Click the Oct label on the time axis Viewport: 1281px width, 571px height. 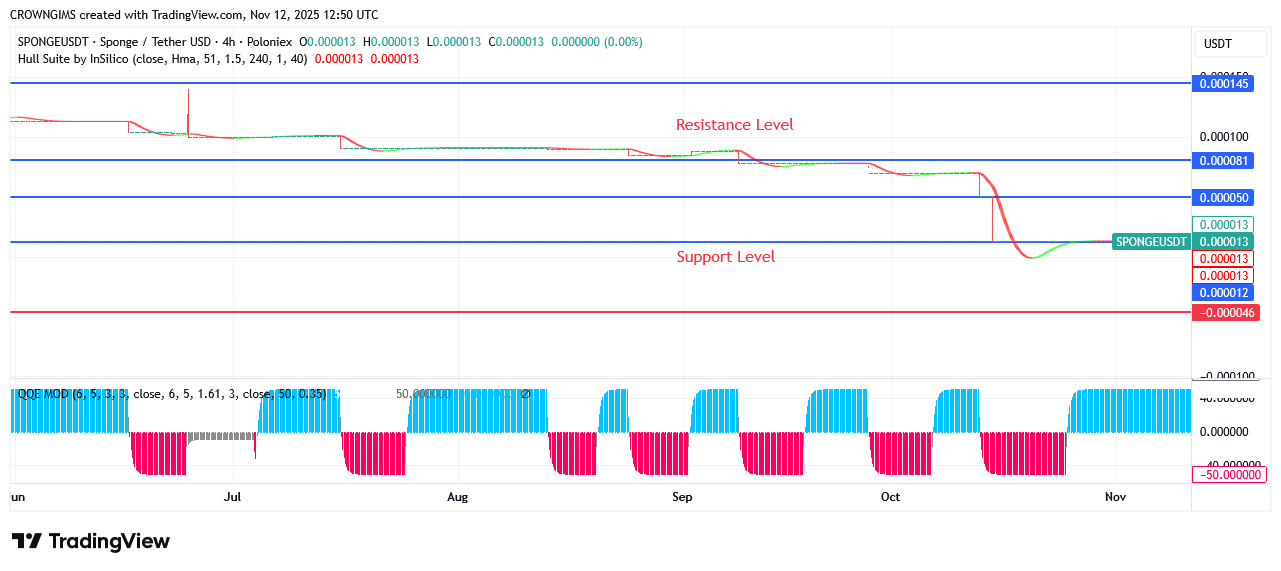click(890, 496)
